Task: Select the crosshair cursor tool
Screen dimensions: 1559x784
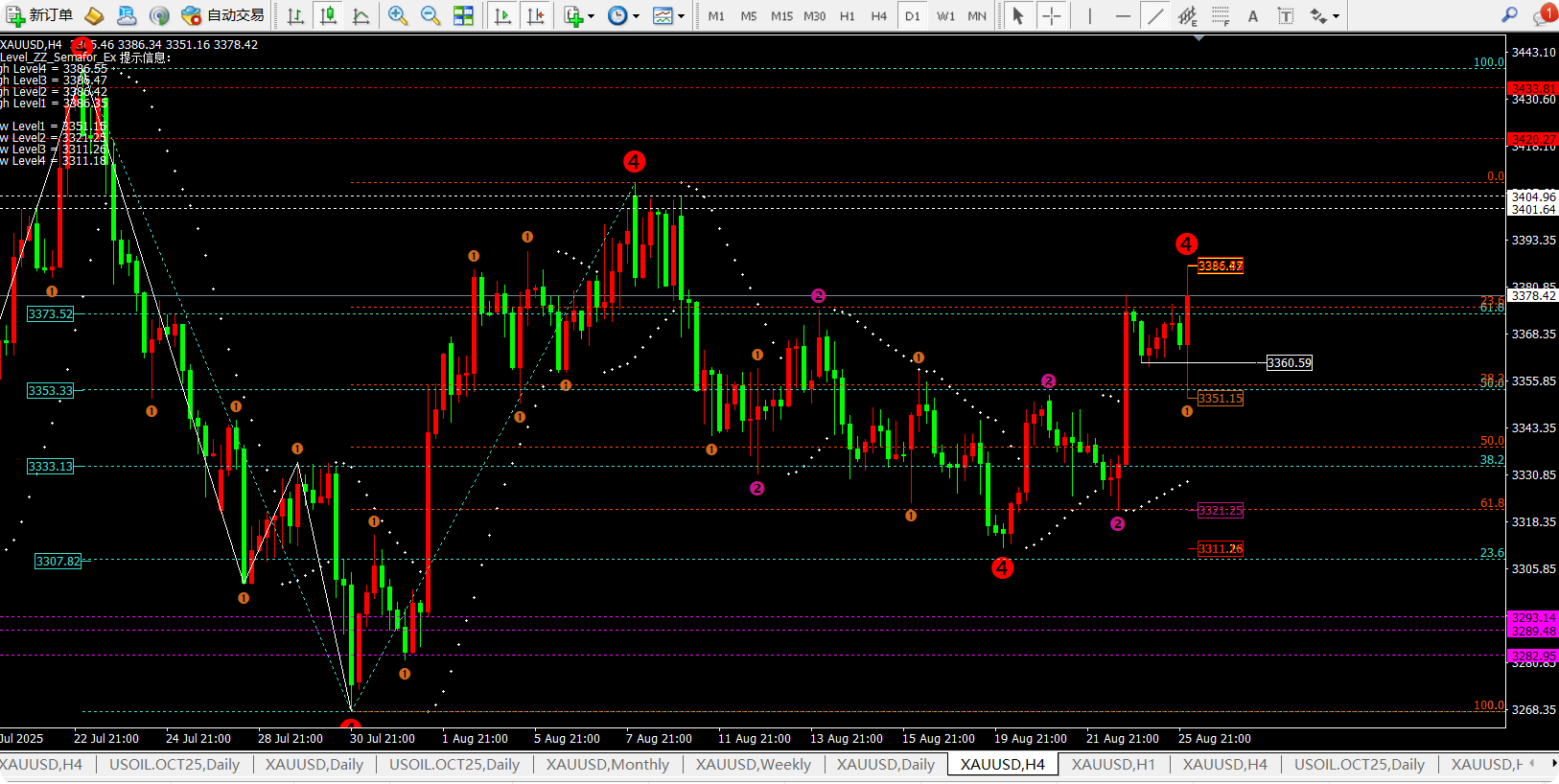Action: tap(1052, 15)
